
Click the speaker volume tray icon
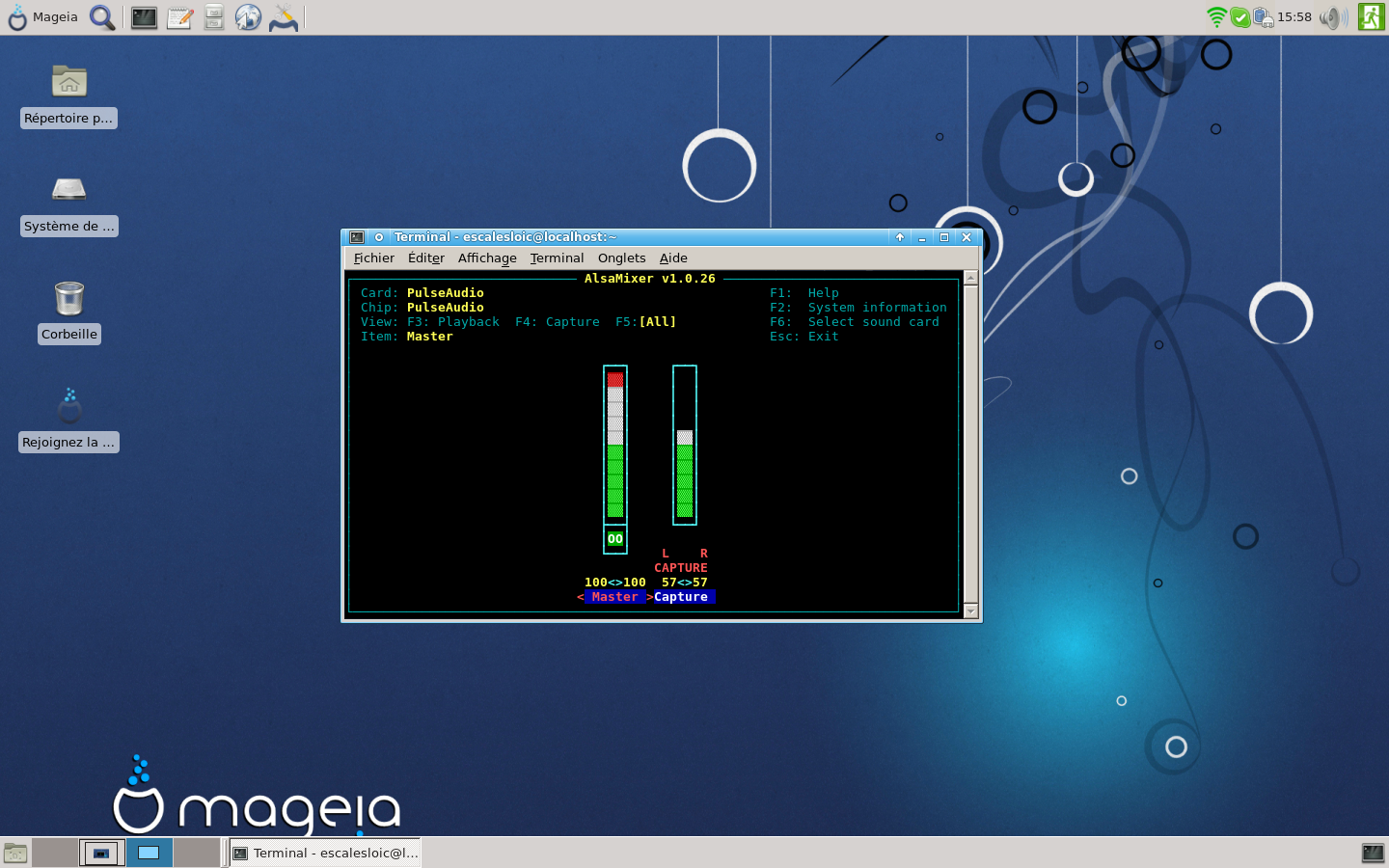(1334, 17)
